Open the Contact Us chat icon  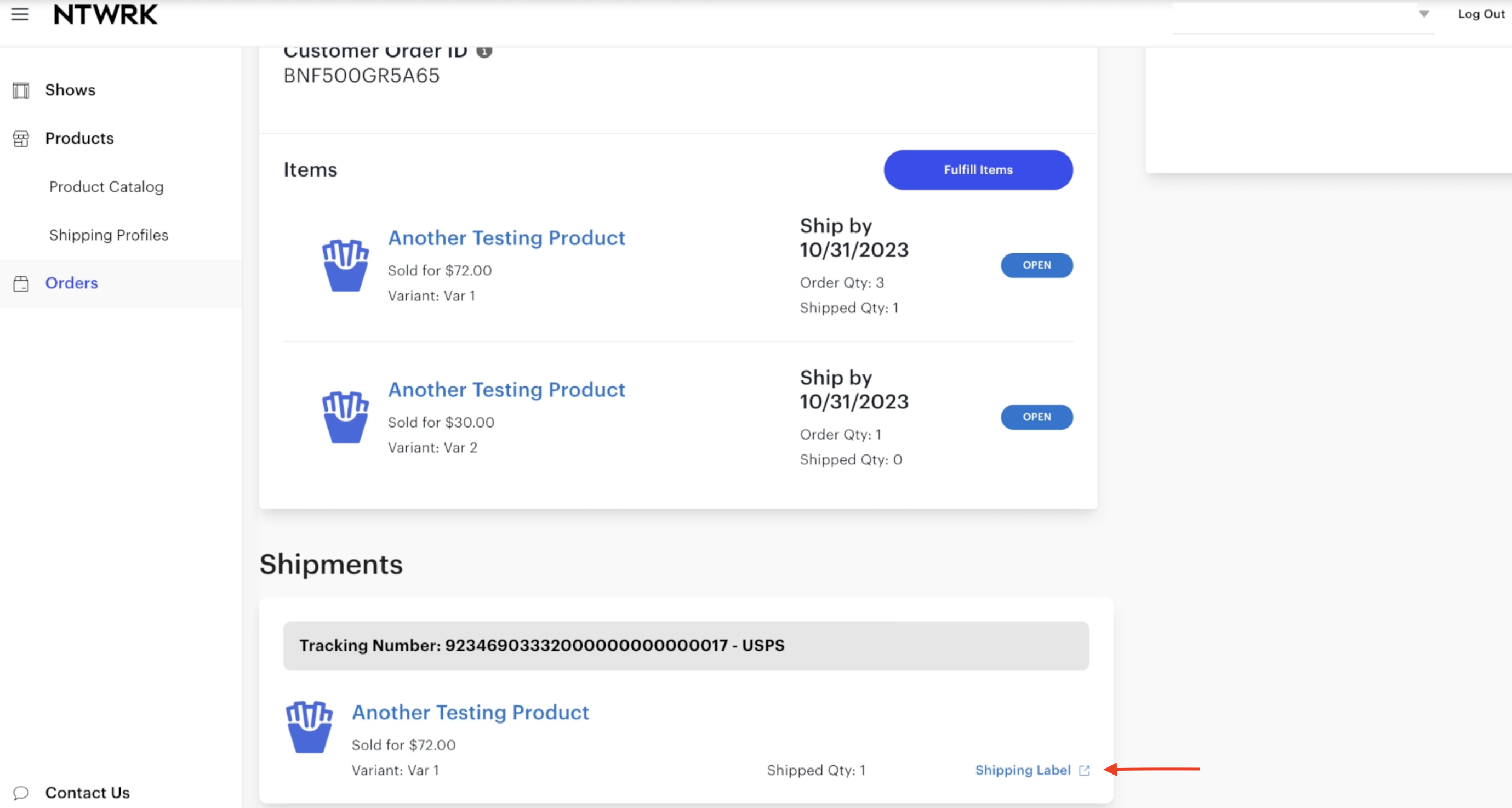(x=22, y=793)
